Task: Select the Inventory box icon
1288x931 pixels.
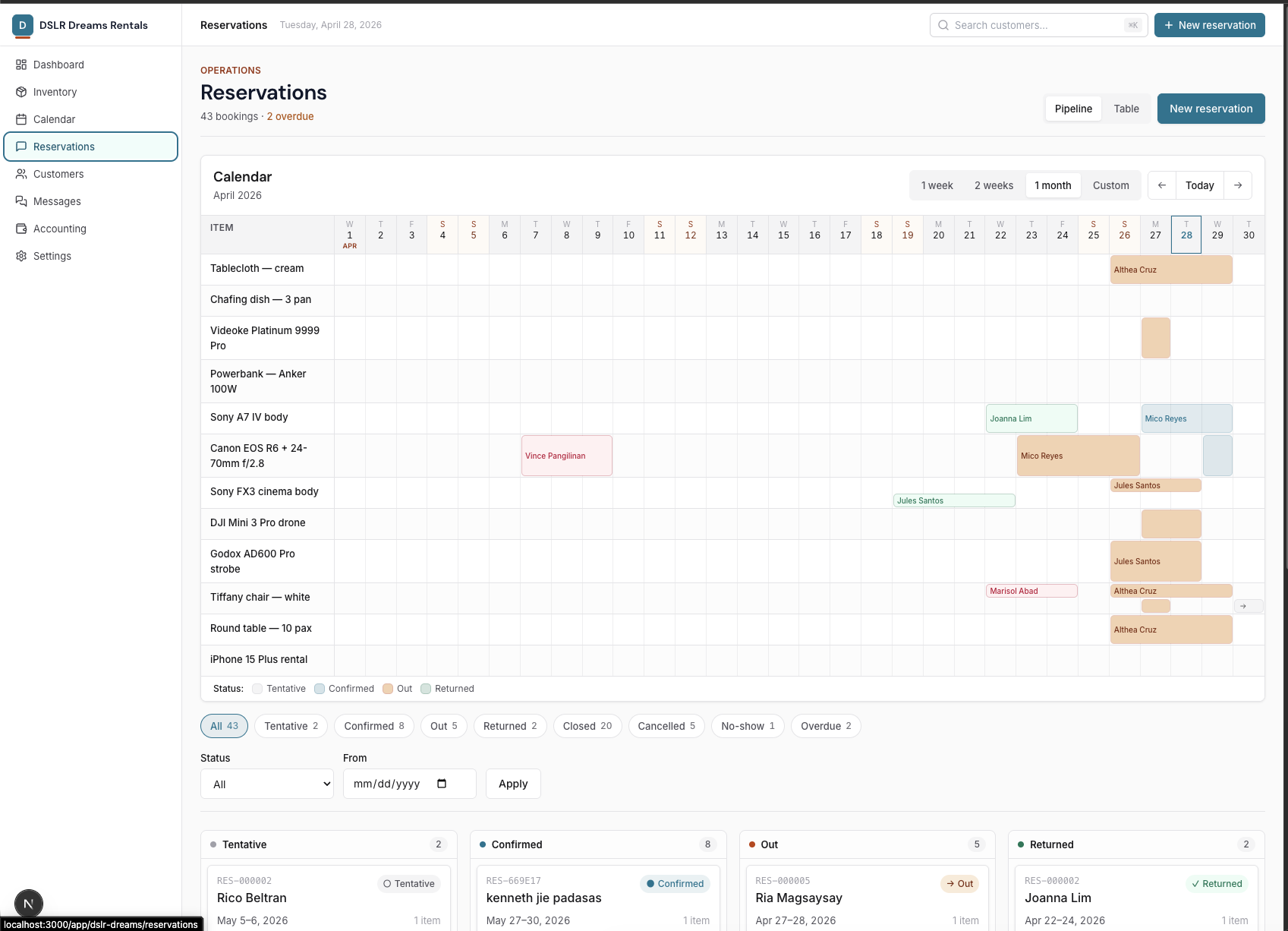Action: tap(21, 92)
